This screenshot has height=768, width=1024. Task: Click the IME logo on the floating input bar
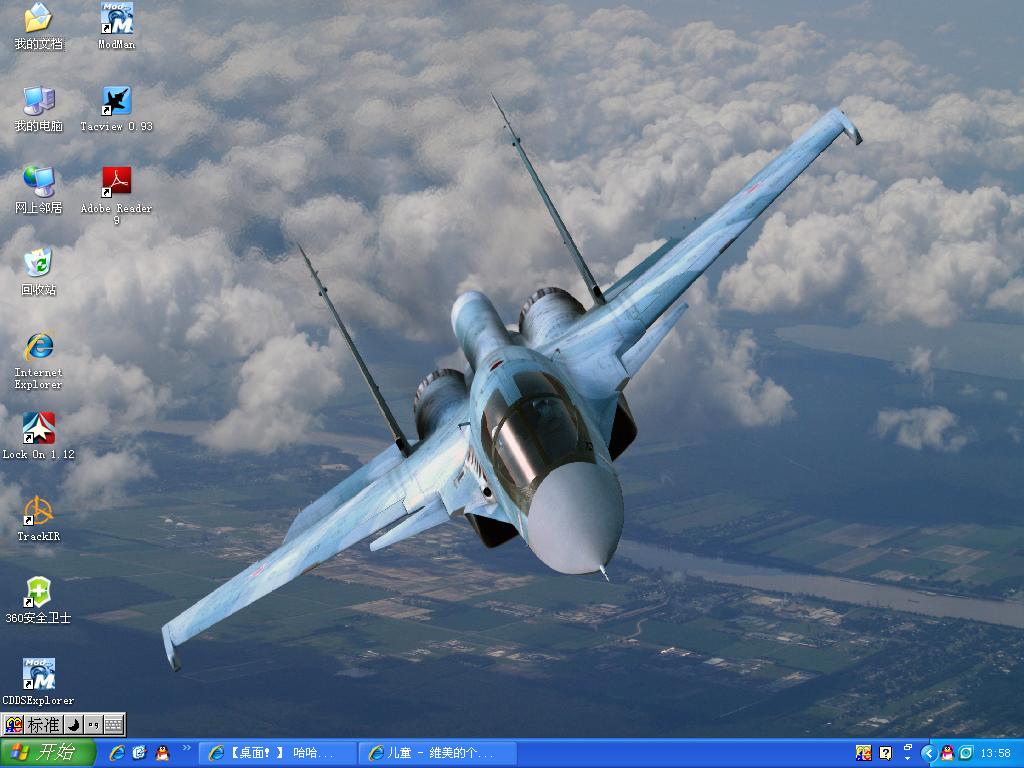point(14,725)
